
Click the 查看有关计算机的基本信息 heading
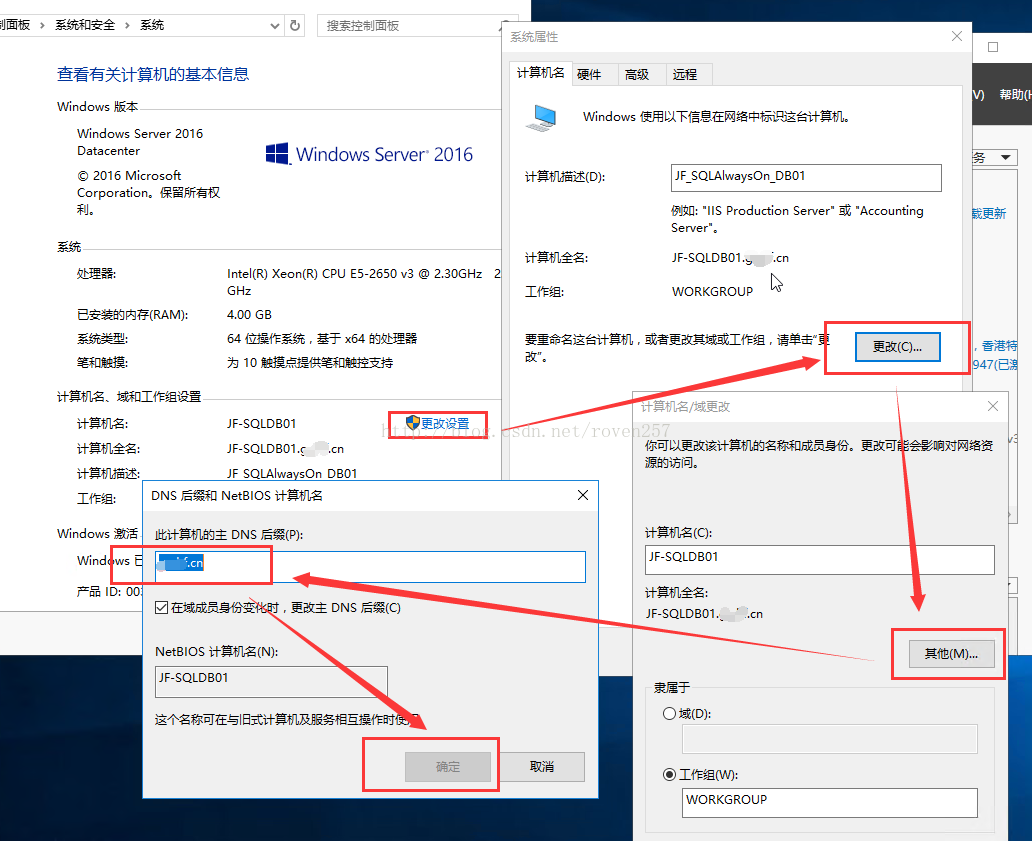(153, 74)
